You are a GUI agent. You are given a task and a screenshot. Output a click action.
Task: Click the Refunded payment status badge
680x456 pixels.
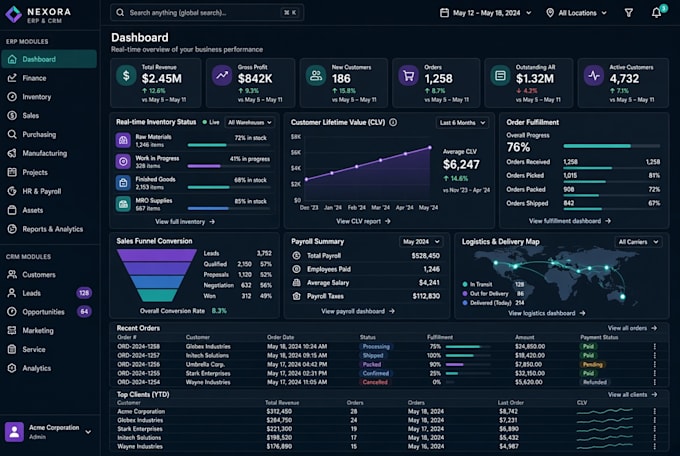(595, 382)
